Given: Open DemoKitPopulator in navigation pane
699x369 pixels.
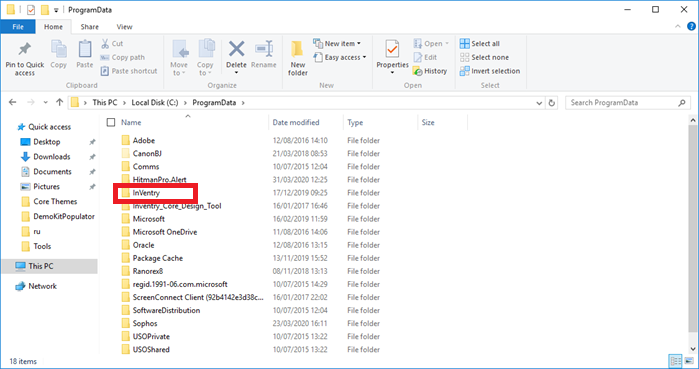Looking at the screenshot, I should pyautogui.click(x=64, y=217).
